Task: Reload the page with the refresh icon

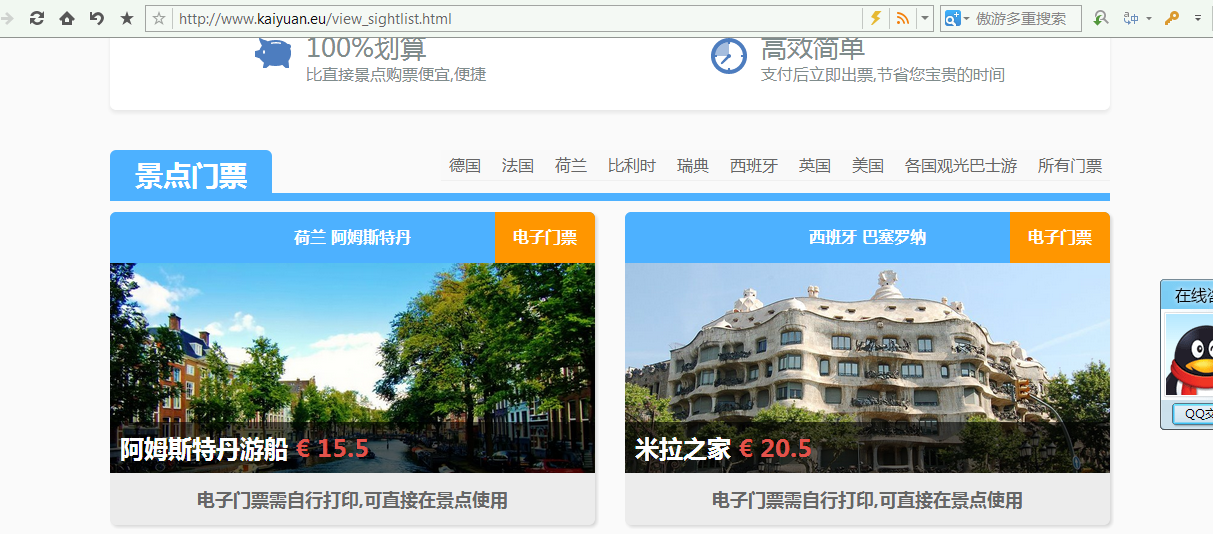Action: point(37,18)
